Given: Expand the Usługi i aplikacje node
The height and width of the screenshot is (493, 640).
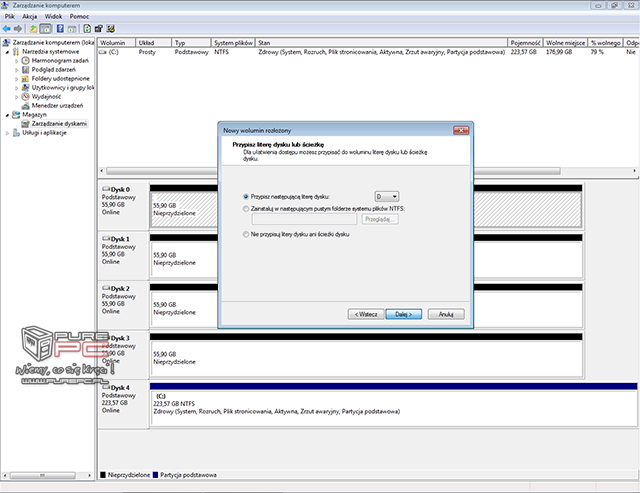Looking at the screenshot, I should coord(7,133).
